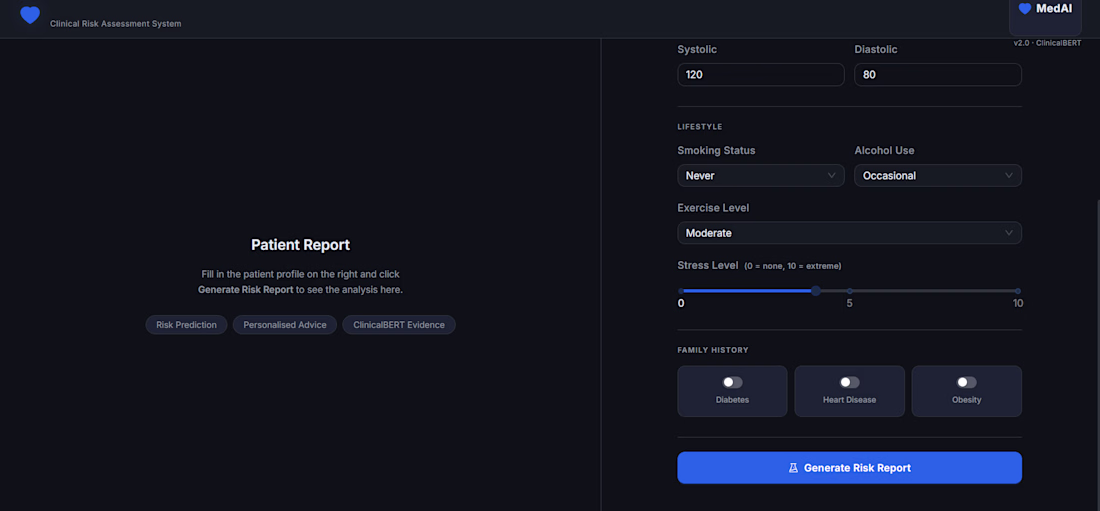This screenshot has width=1100, height=511.
Task: Click the Systolic input field
Action: click(x=760, y=74)
